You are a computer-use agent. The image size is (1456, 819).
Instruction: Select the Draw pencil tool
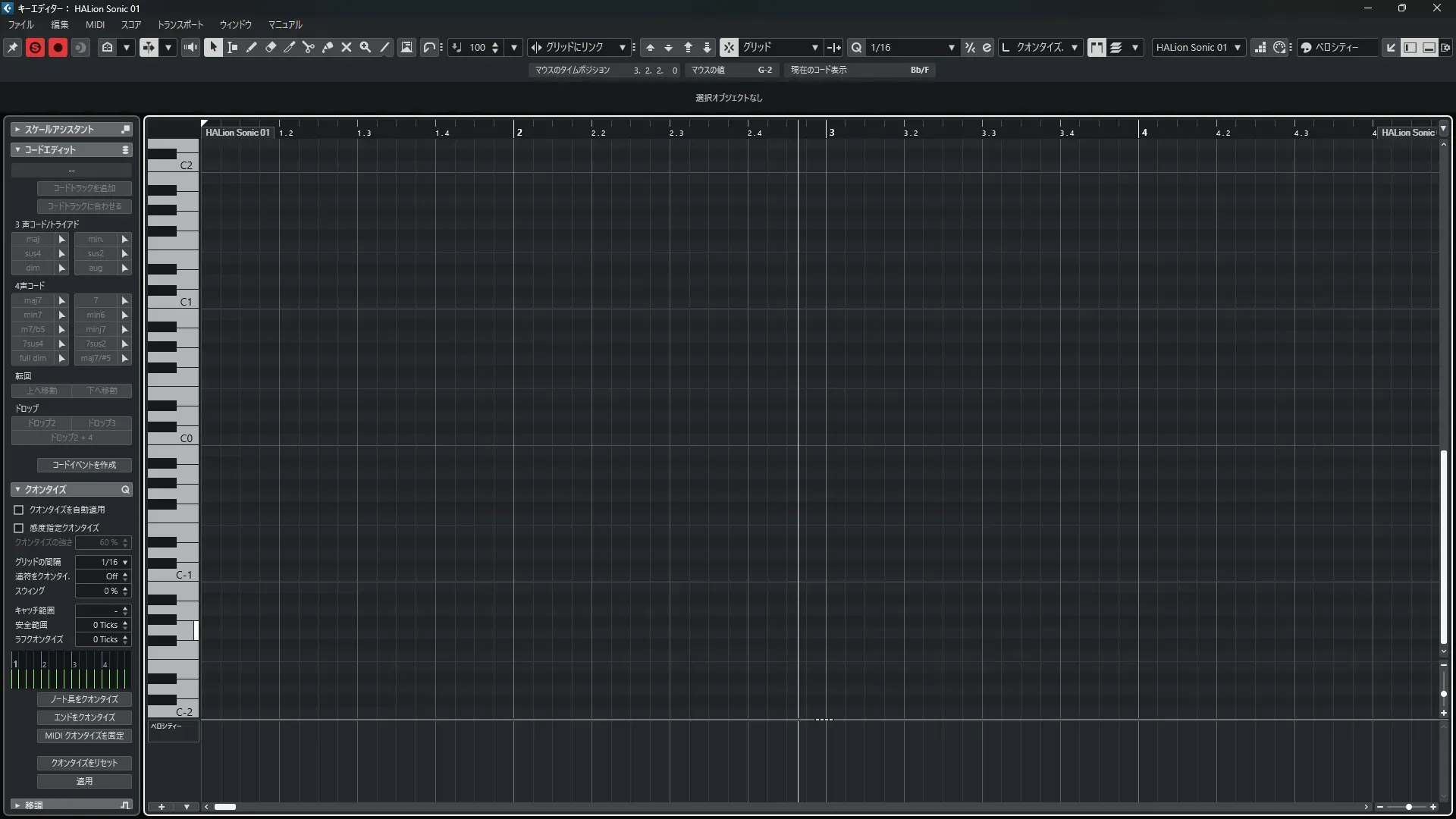(x=252, y=47)
